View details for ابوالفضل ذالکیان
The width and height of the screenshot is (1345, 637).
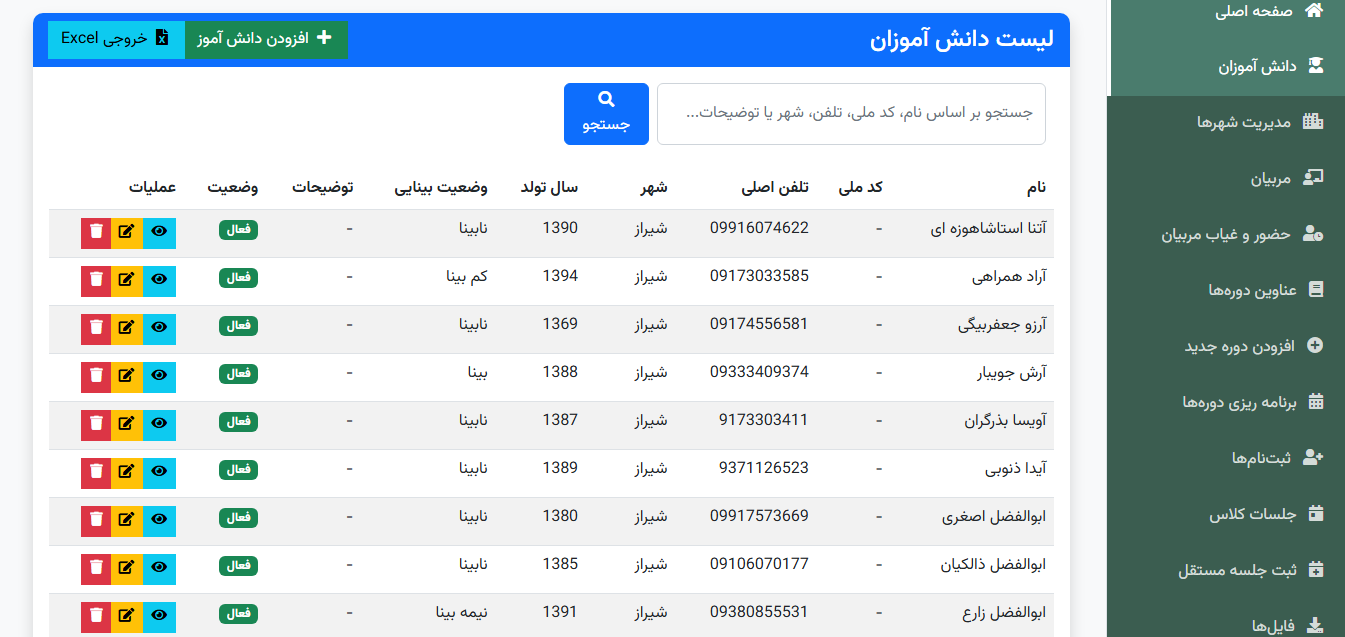click(160, 568)
